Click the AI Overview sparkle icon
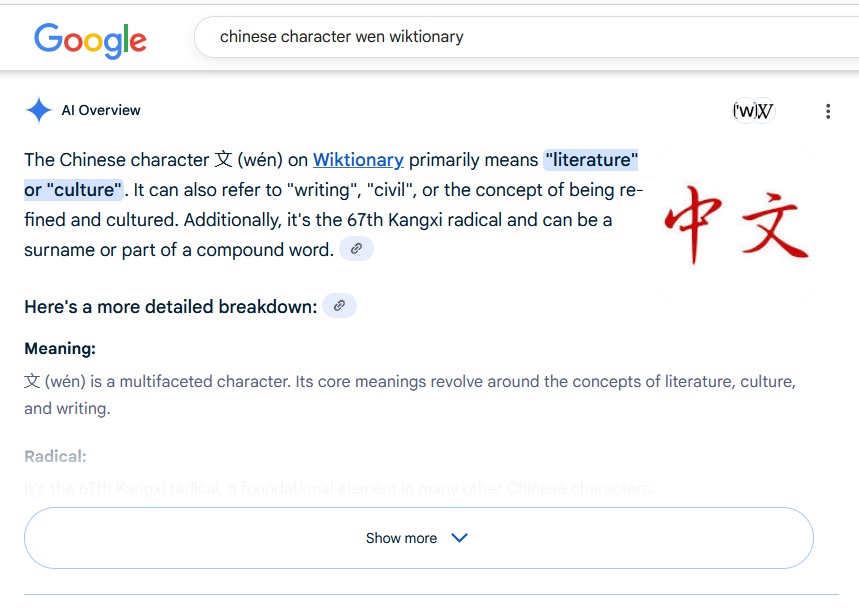The height and width of the screenshot is (609, 859). click(x=39, y=110)
